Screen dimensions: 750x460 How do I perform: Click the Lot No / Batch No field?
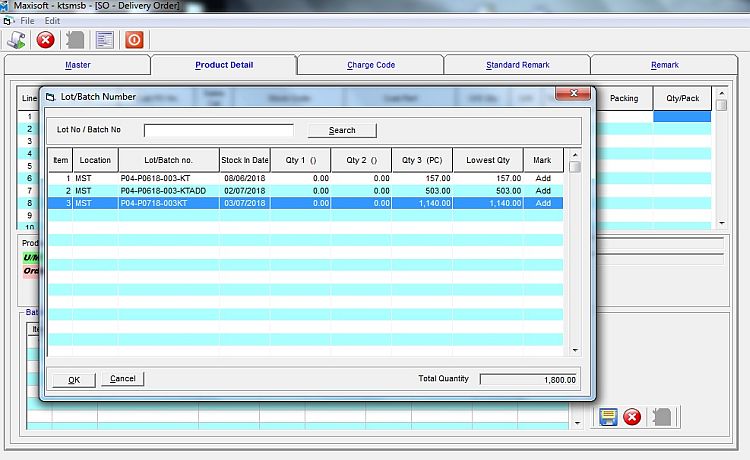coord(219,130)
